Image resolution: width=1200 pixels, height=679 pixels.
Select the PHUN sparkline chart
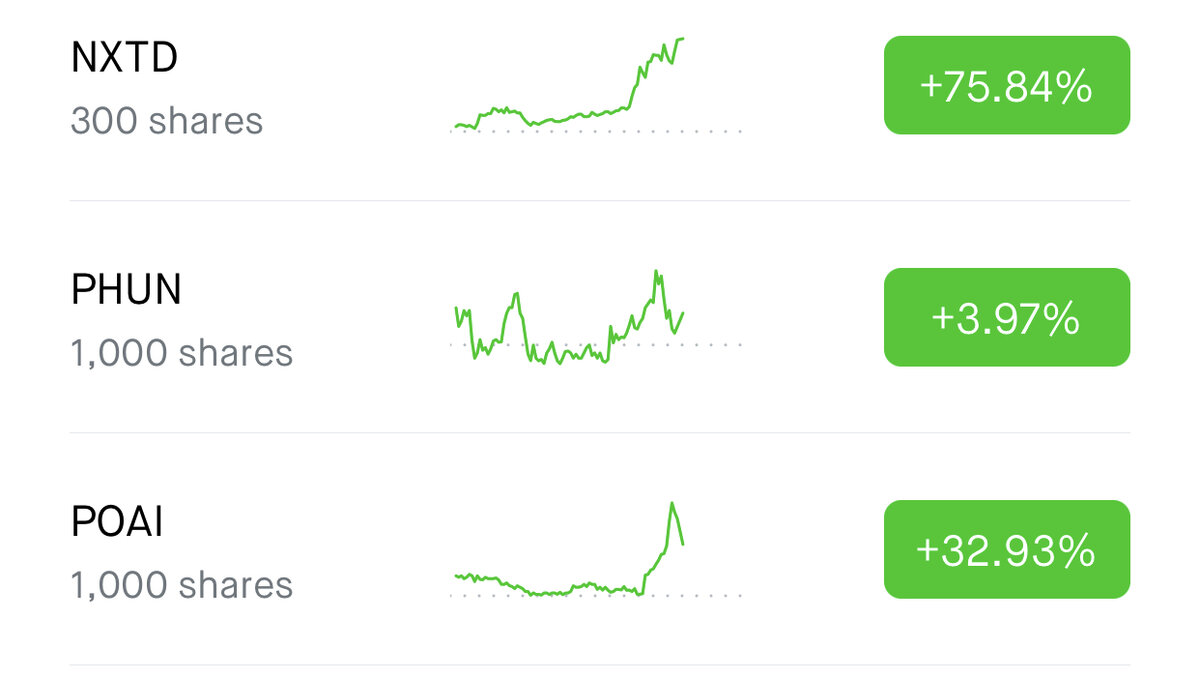596,317
